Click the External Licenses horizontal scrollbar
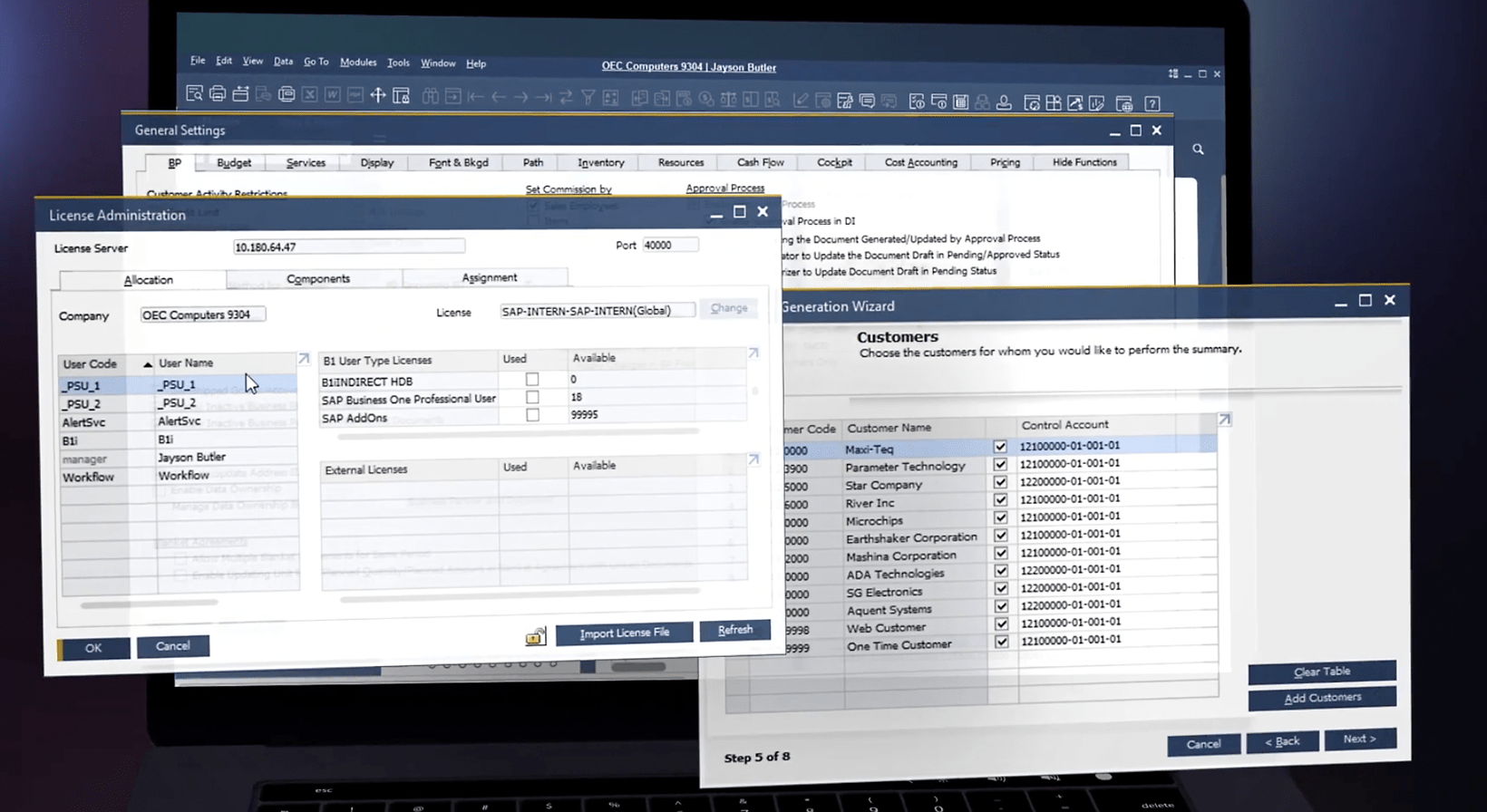The image size is (1487, 812). click(x=520, y=597)
